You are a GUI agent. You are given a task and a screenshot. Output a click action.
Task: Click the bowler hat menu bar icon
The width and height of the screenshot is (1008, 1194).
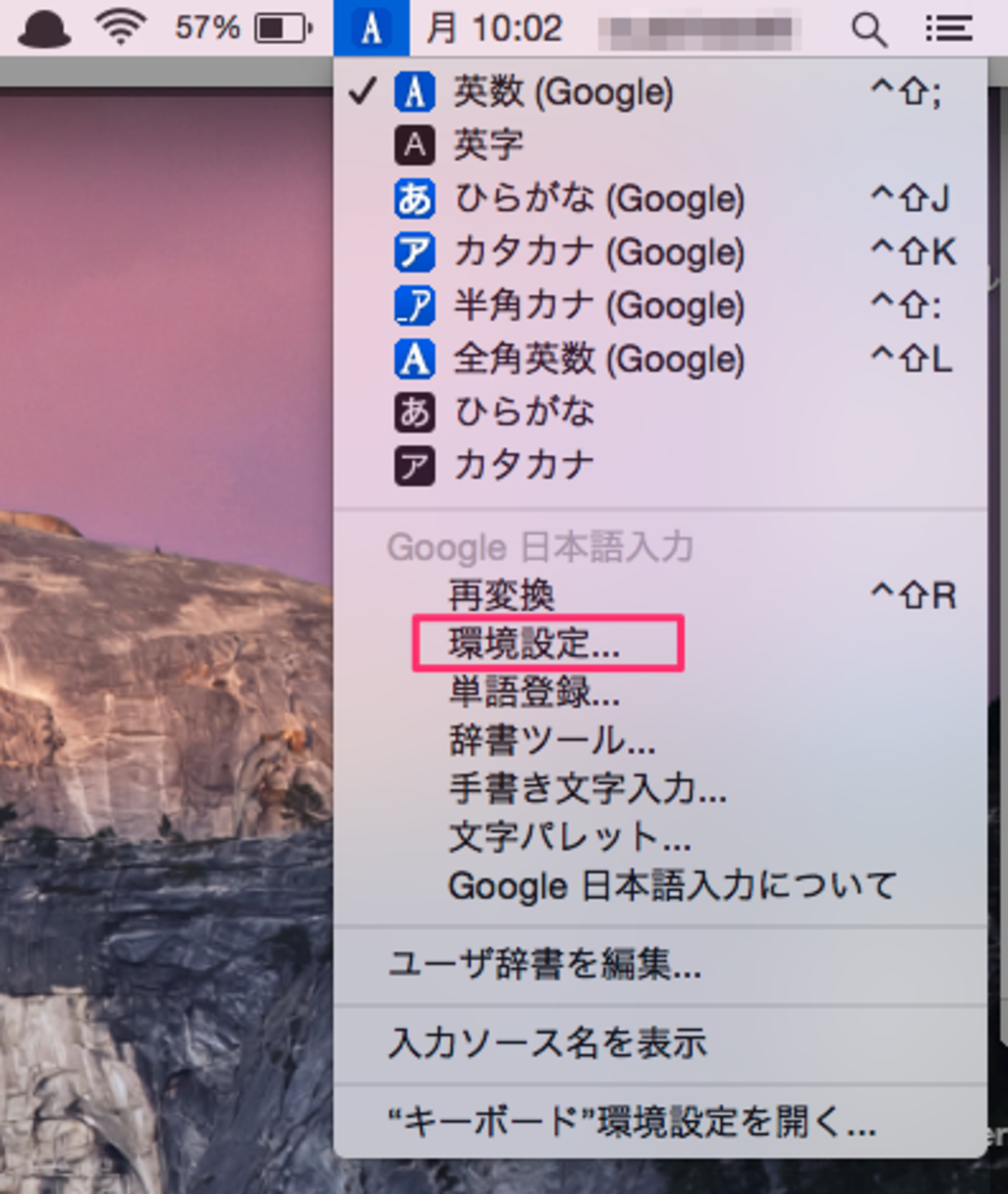44,29
